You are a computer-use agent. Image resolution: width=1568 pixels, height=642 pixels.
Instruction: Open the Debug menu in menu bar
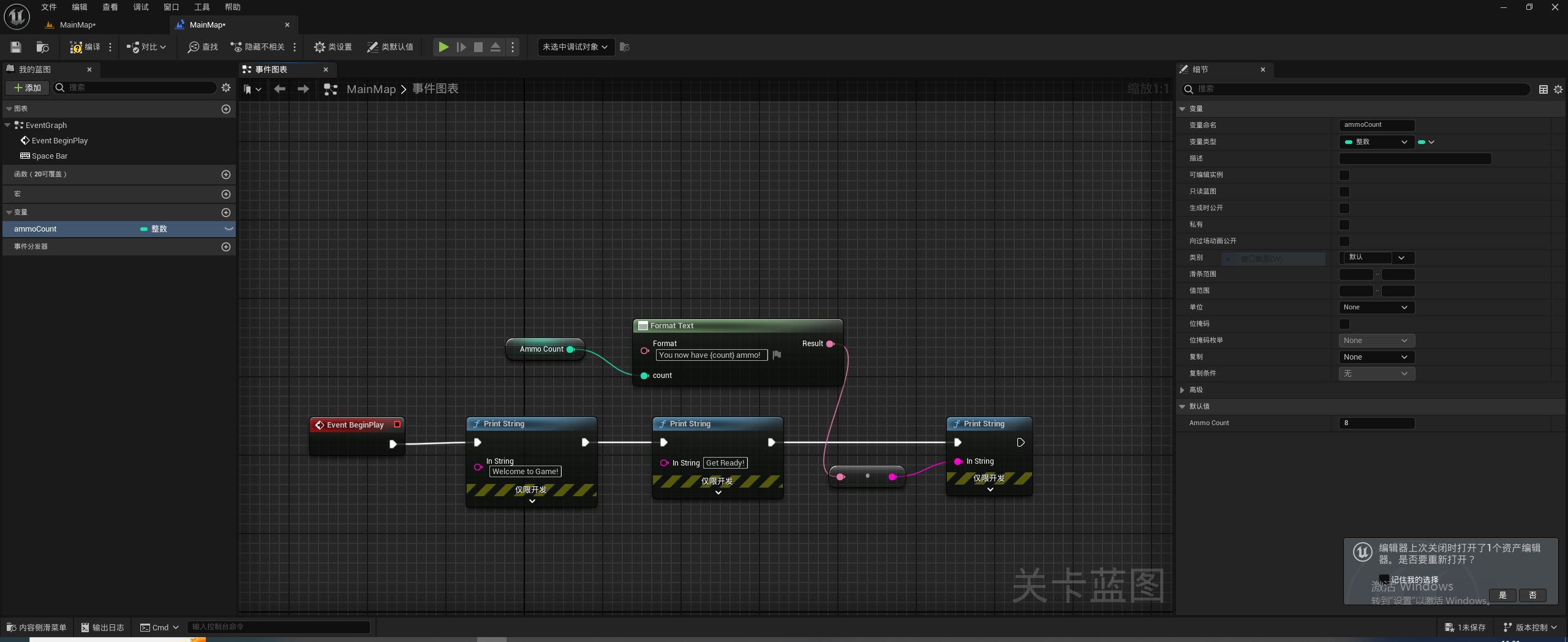(x=141, y=7)
